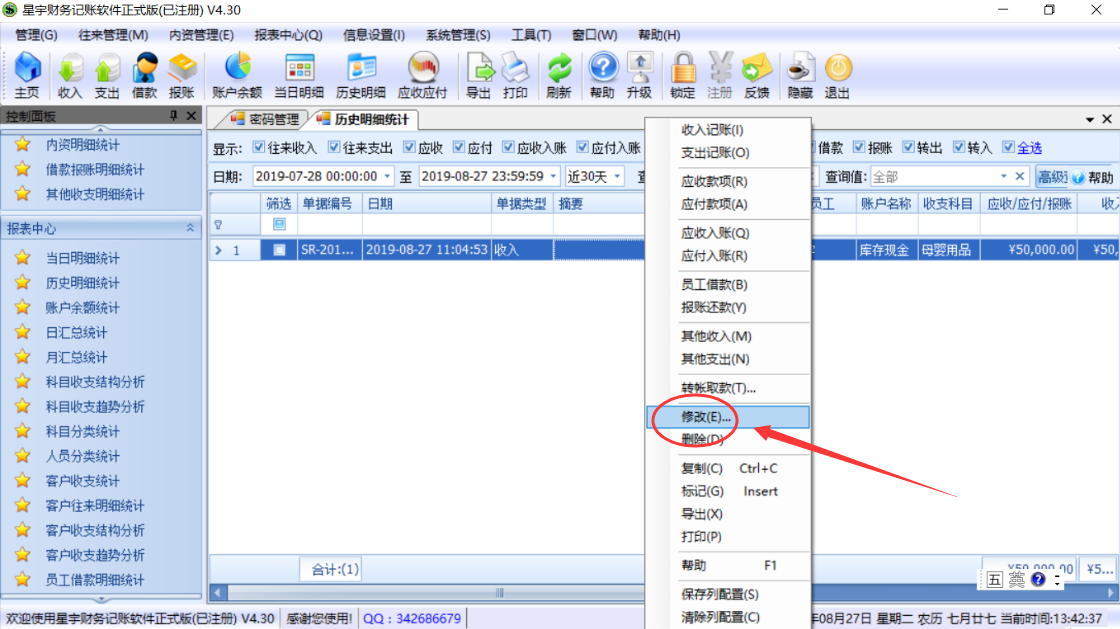The width and height of the screenshot is (1120, 629).
Task: Click the 全选 select-all link
Action: (1029, 148)
